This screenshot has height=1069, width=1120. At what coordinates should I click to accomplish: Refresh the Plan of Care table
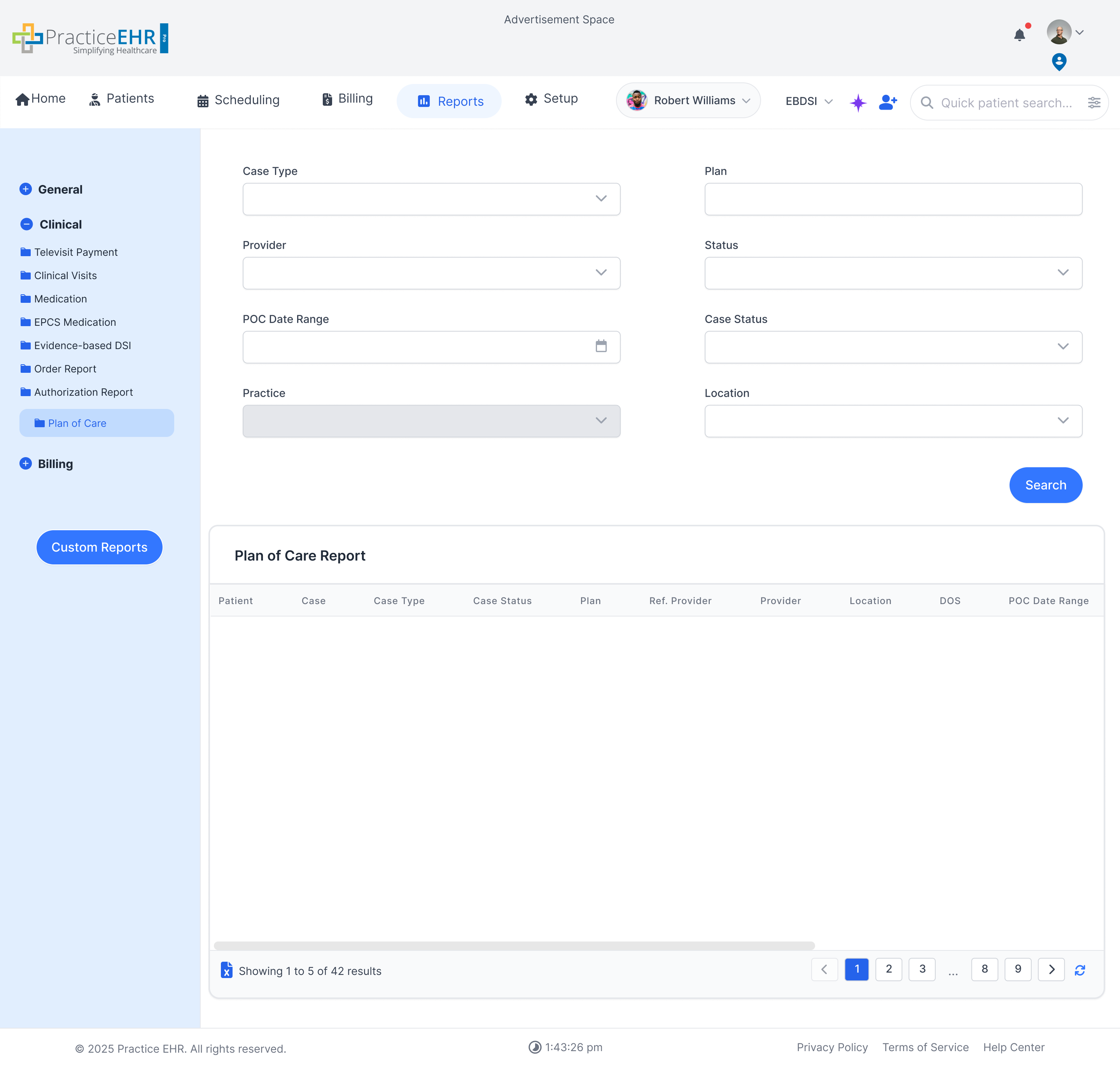(x=1080, y=970)
